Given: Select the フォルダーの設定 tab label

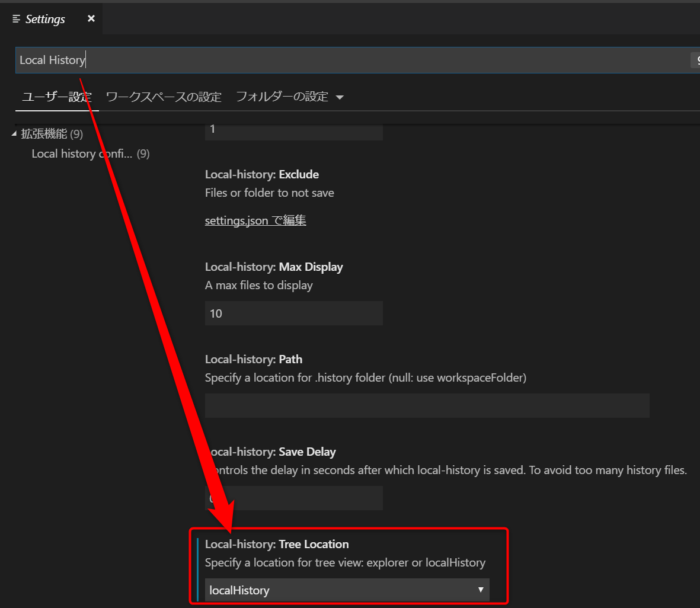Looking at the screenshot, I should pyautogui.click(x=281, y=97).
